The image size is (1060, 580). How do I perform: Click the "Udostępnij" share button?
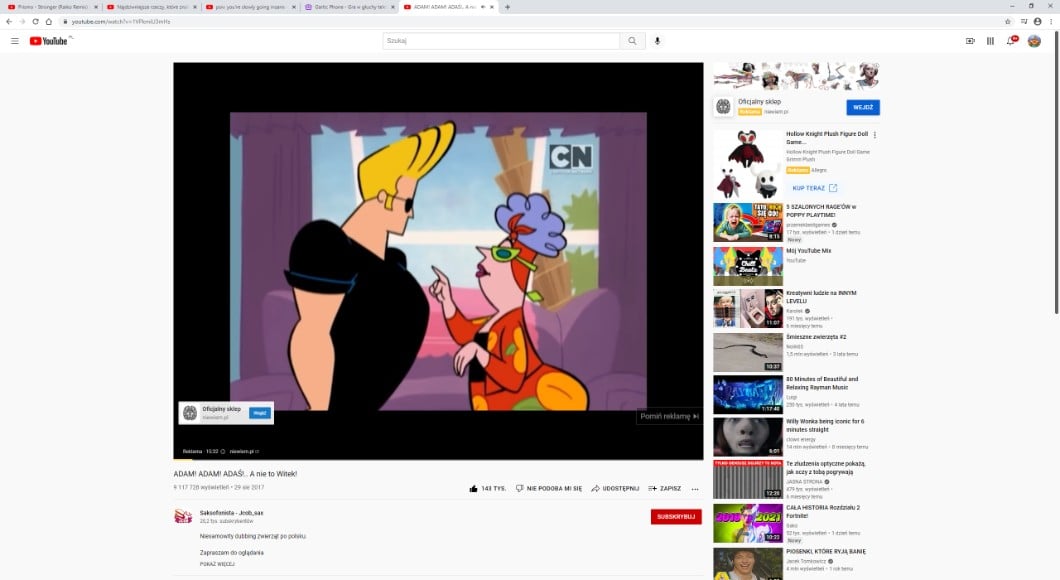615,489
